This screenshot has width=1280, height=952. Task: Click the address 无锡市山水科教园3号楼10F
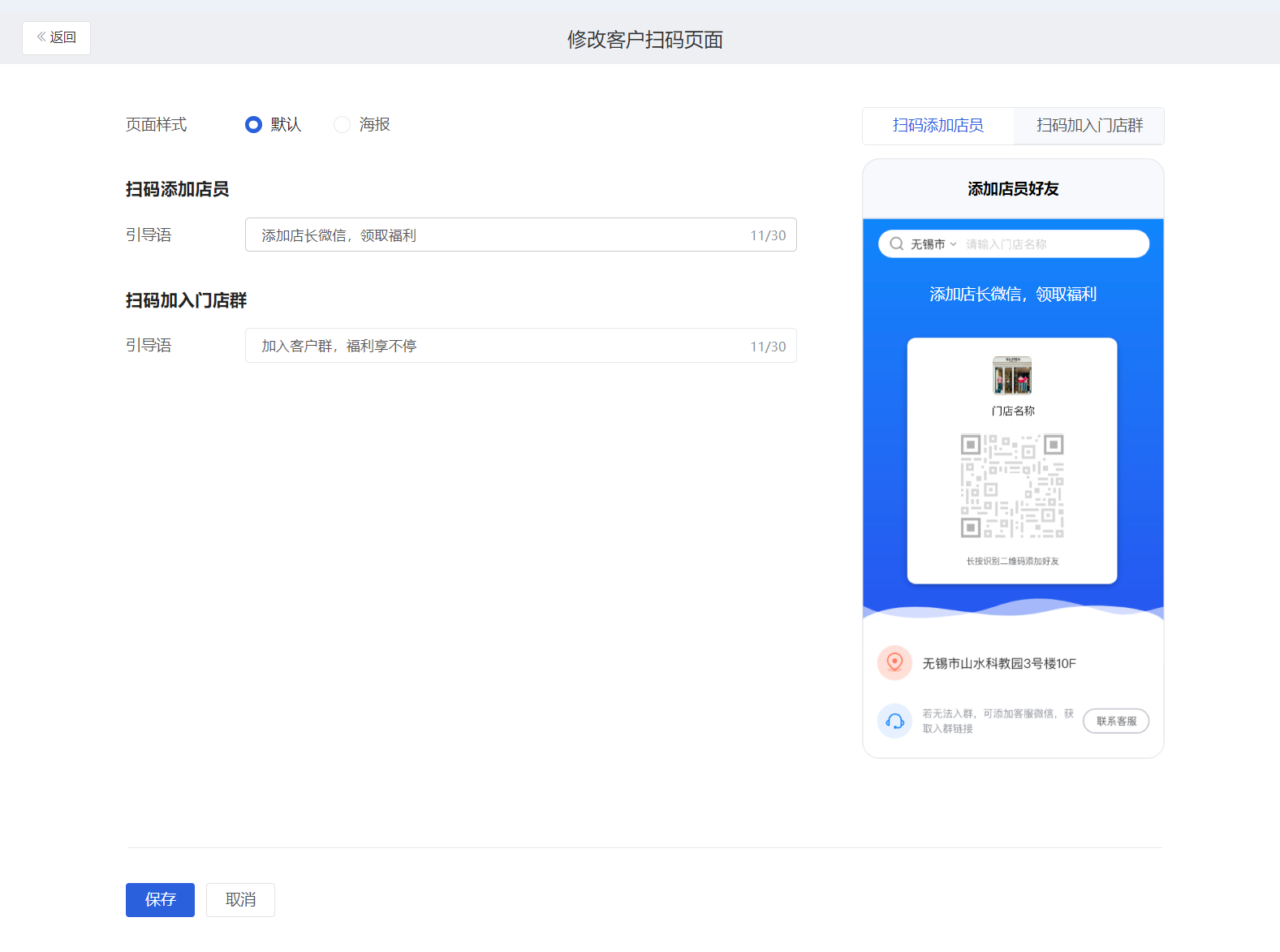pyautogui.click(x=999, y=664)
